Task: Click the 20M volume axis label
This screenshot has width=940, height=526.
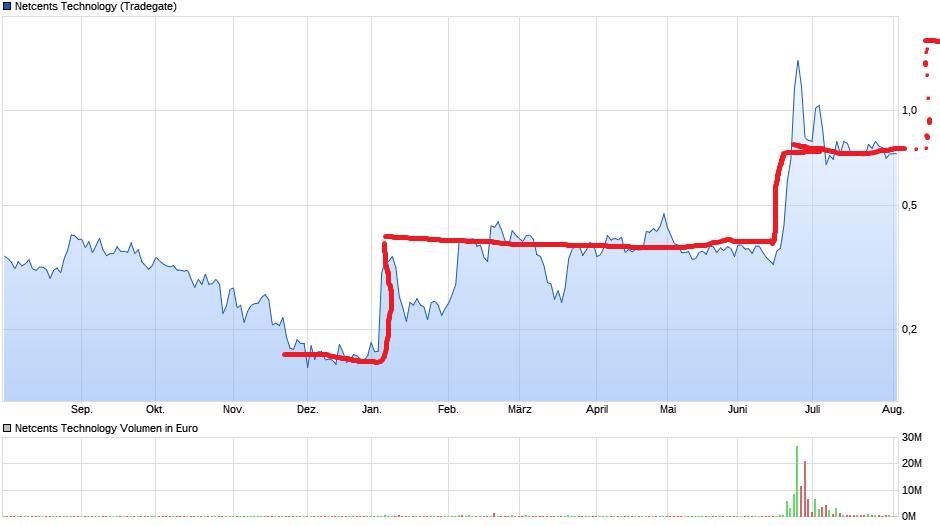Action: click(912, 464)
